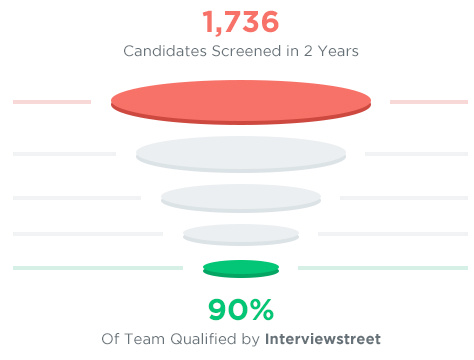This screenshot has width=474, height=360.
Task: Click gray line left of largest gray disc
Action: (65, 154)
